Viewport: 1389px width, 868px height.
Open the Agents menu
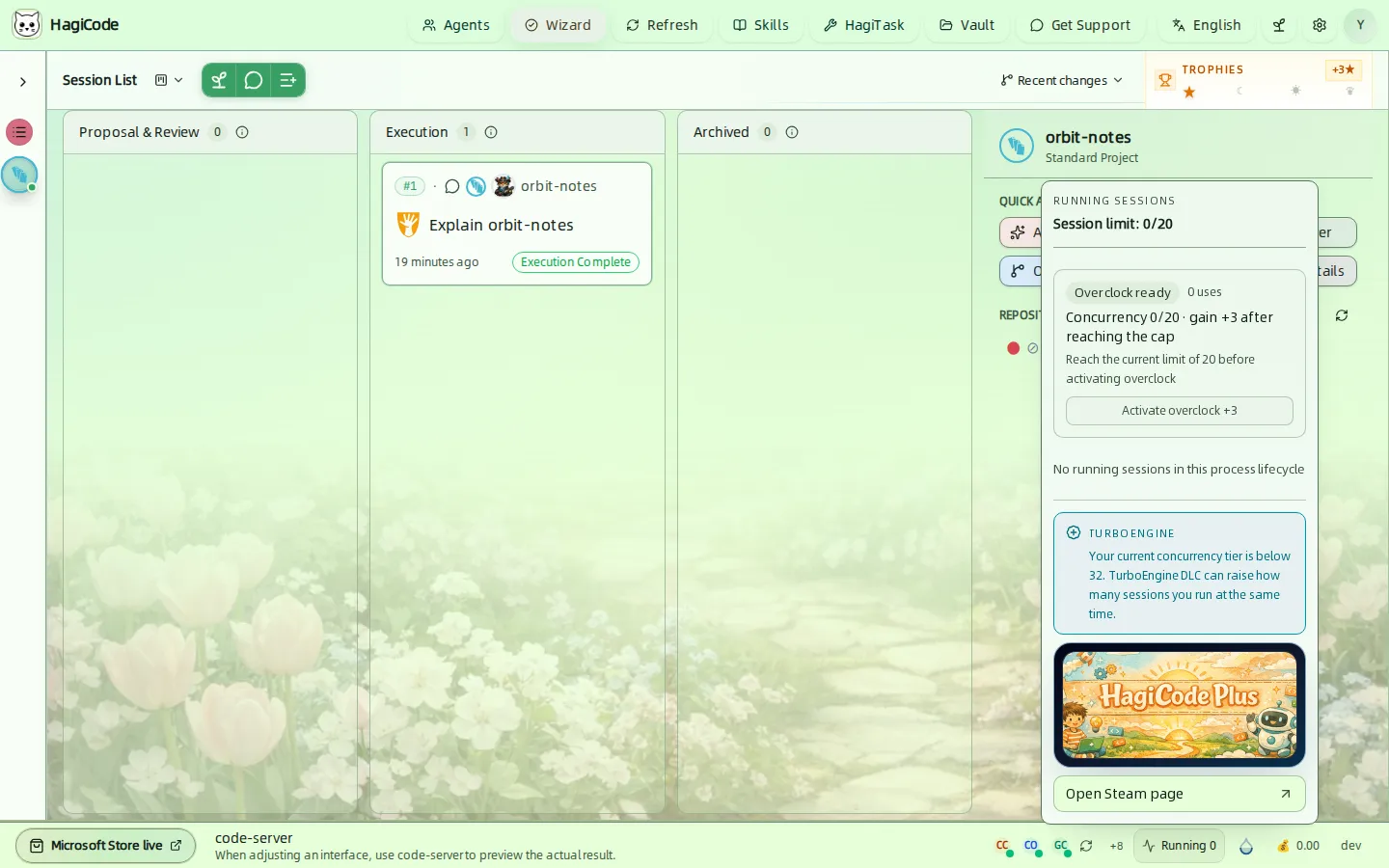(x=456, y=25)
